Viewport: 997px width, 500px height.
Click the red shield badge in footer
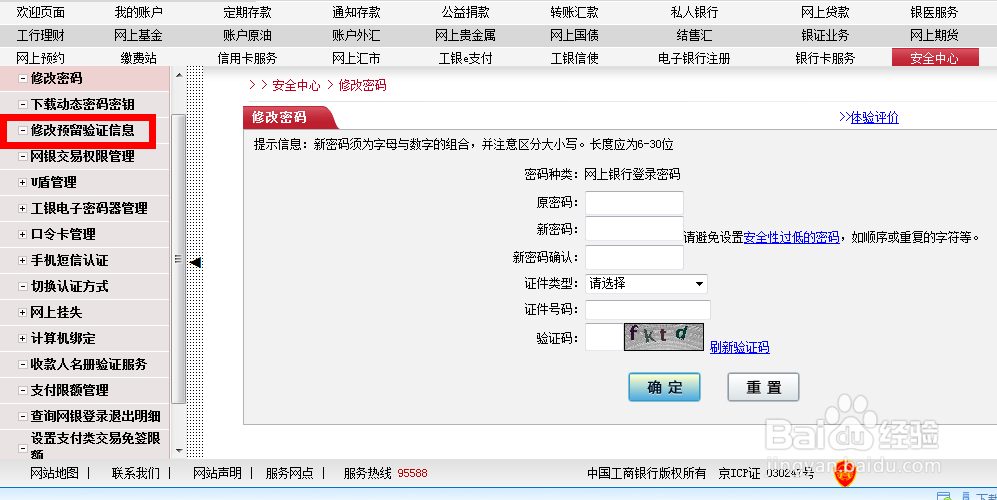845,474
